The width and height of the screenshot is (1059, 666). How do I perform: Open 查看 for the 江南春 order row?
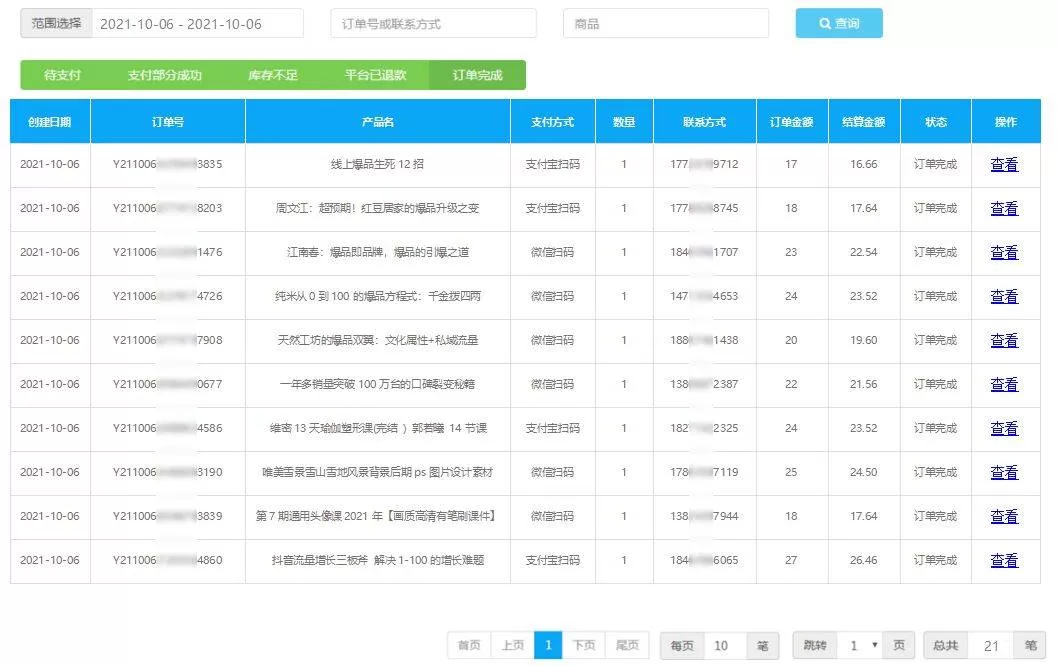point(1004,252)
